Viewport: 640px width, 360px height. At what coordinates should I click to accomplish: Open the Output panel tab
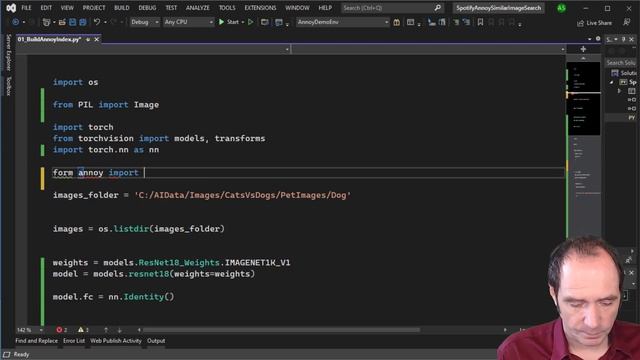click(156, 341)
